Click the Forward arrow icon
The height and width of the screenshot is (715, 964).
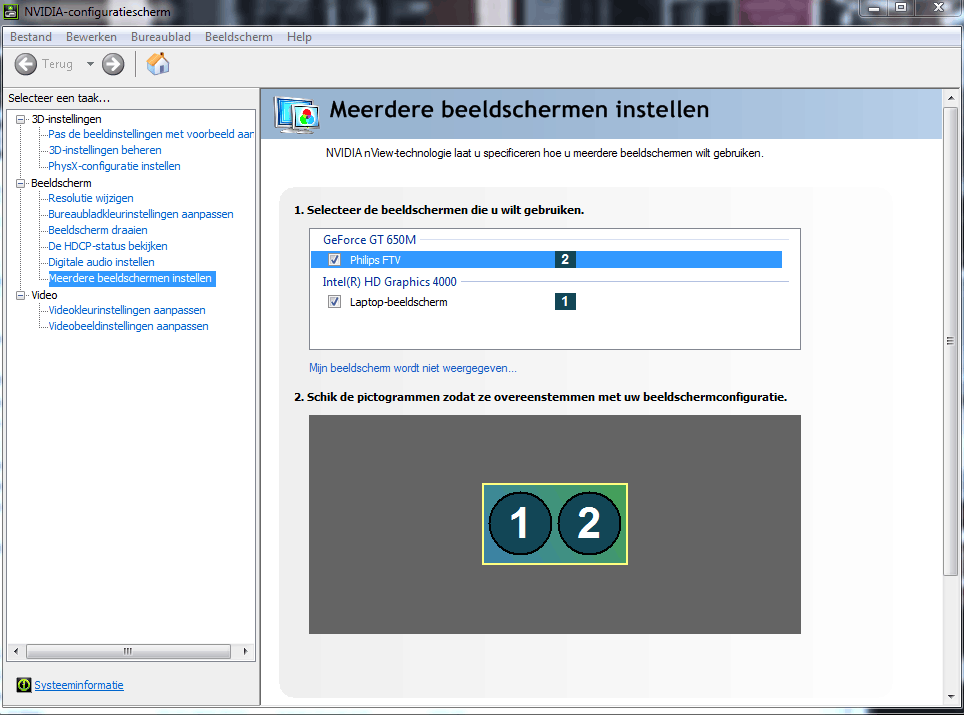click(x=113, y=64)
